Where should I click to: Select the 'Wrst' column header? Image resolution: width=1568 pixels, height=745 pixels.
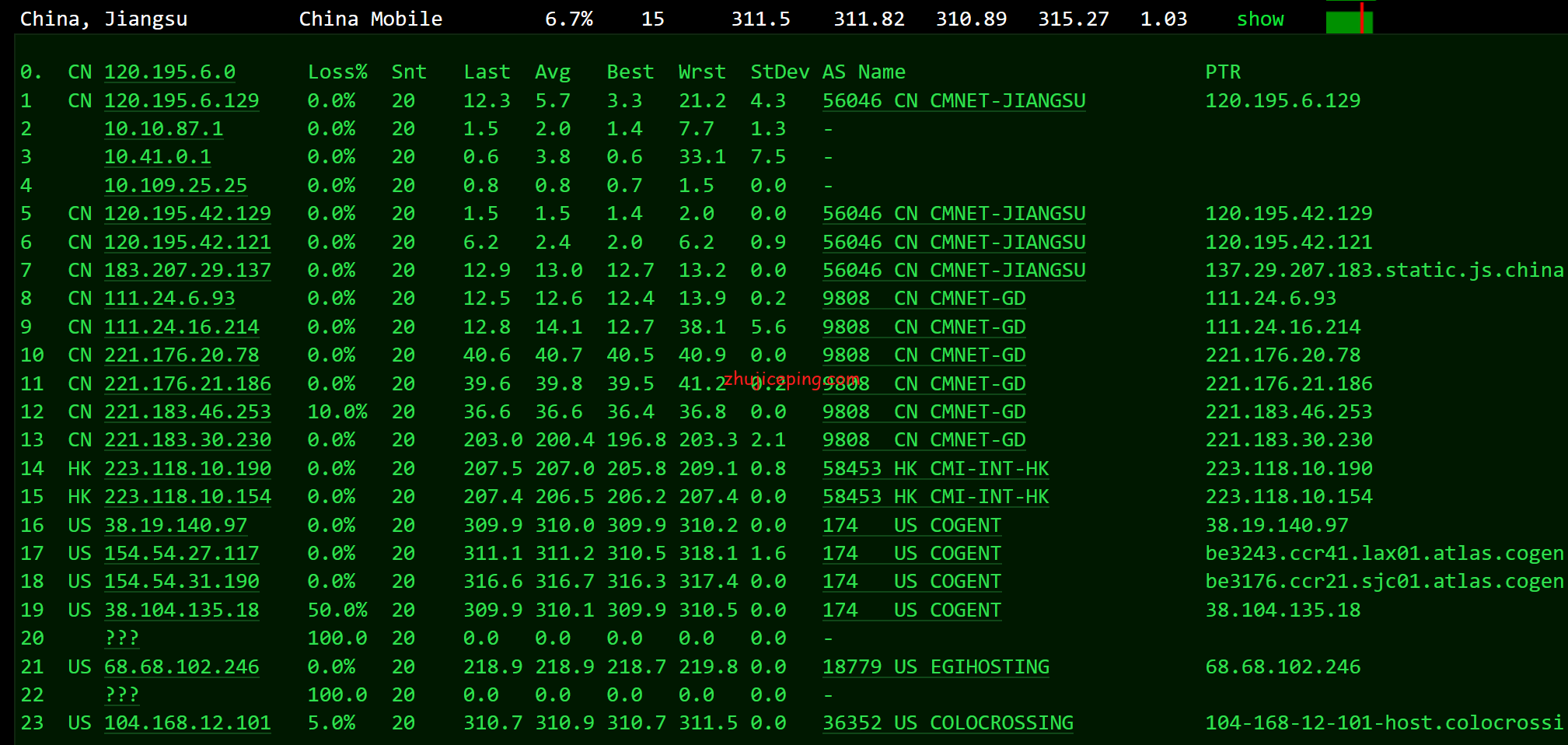point(702,72)
